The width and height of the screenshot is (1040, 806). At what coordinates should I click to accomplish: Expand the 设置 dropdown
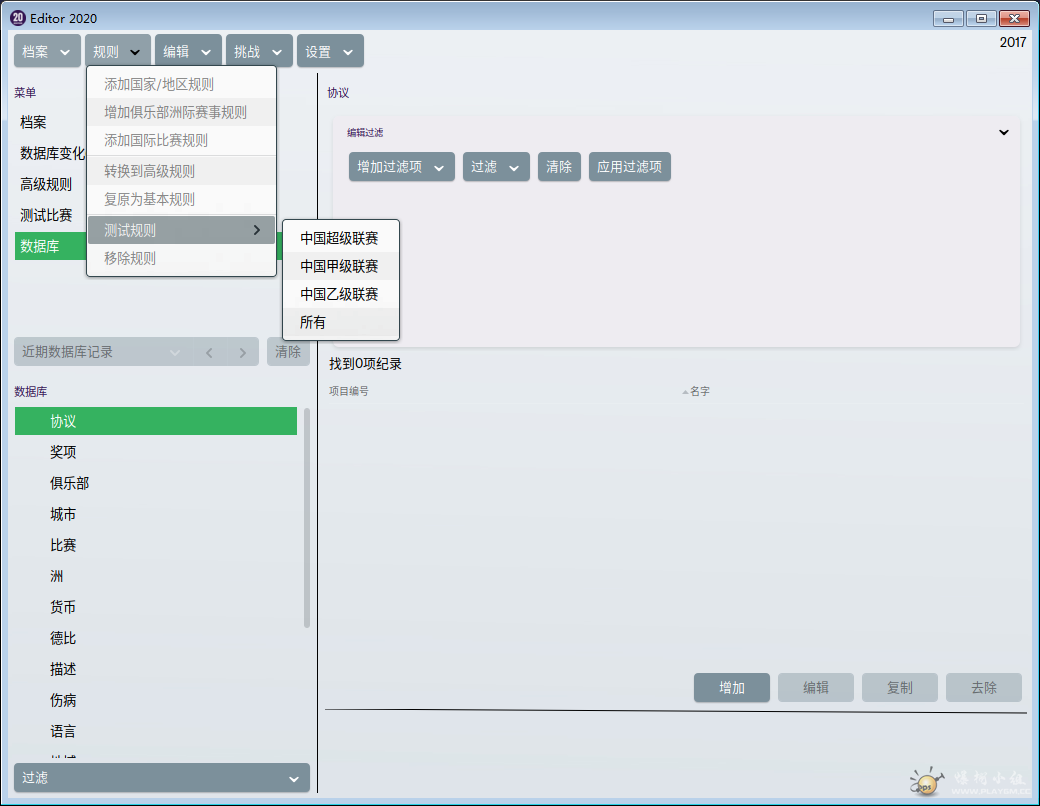click(x=330, y=52)
